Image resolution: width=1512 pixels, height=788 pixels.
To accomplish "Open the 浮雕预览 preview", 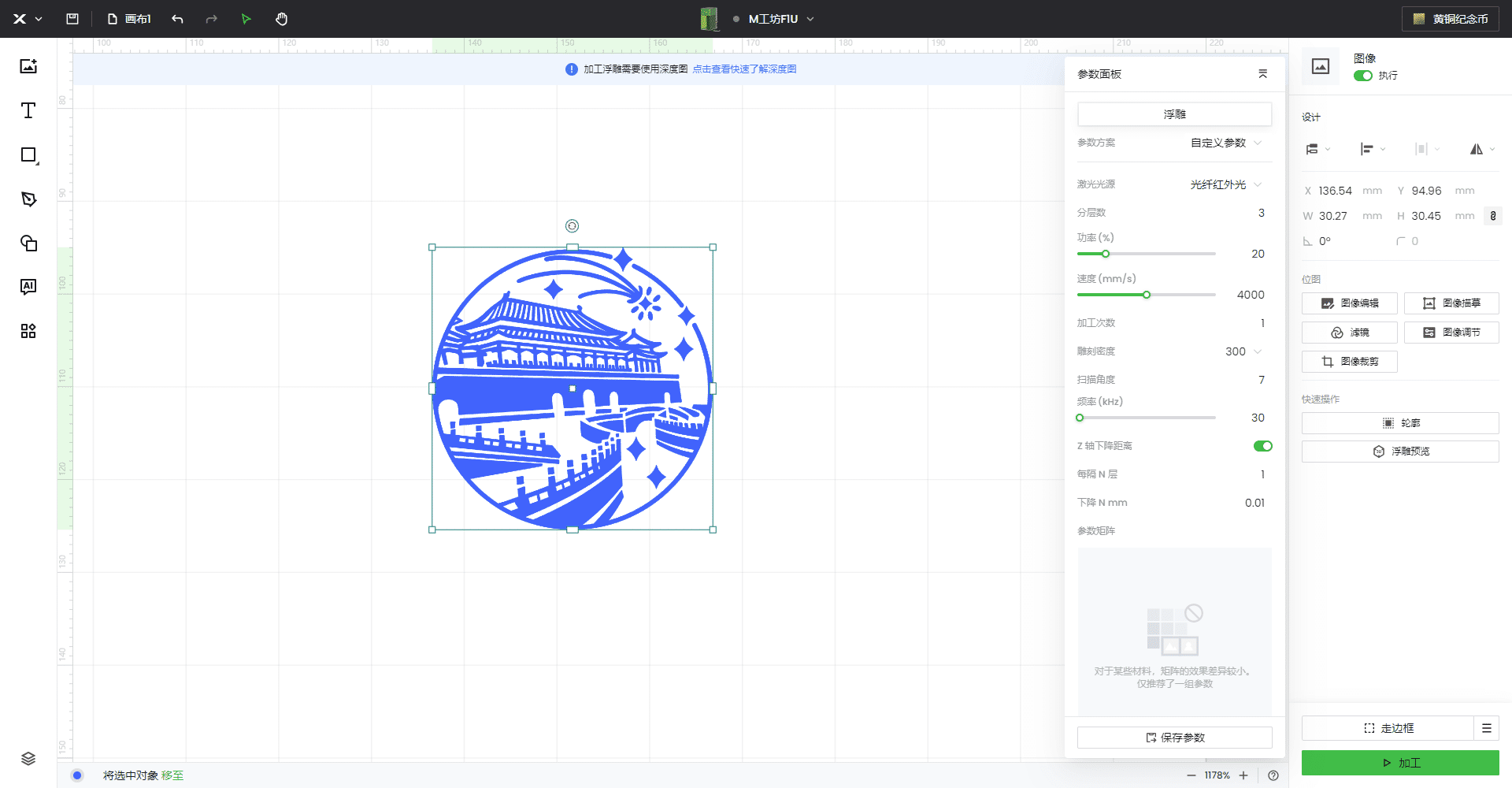I will (1400, 452).
